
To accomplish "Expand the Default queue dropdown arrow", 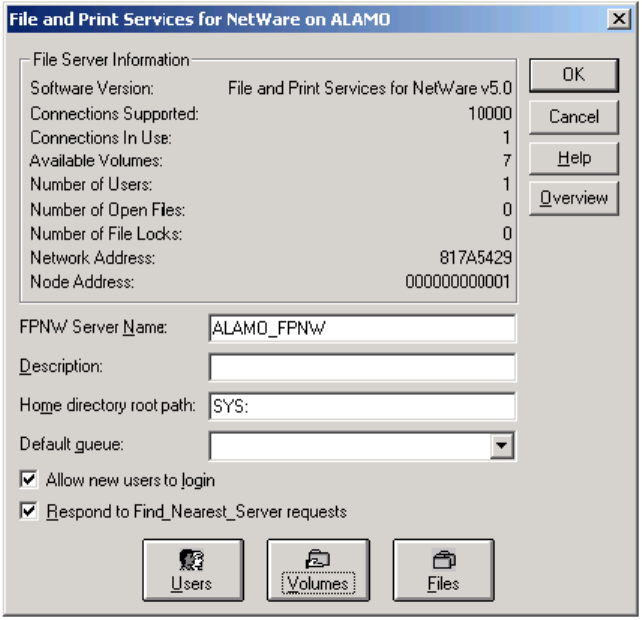I will coord(502,445).
